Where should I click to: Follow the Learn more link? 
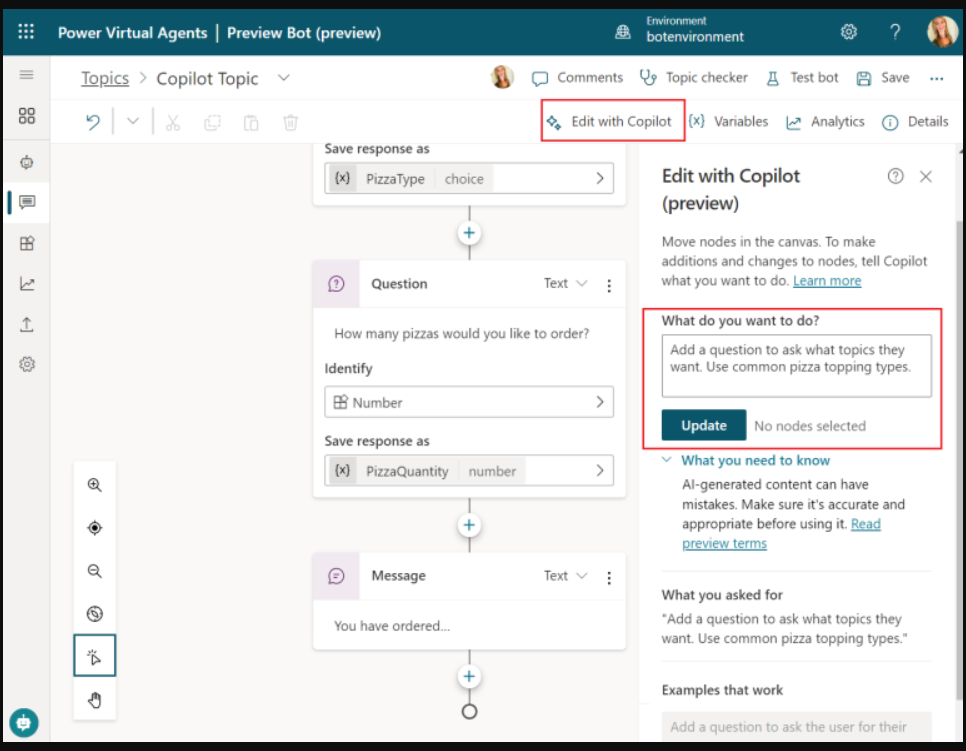click(827, 281)
